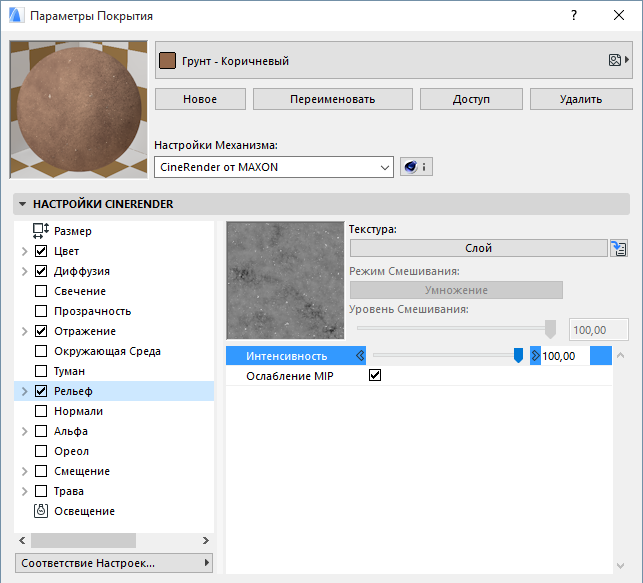Click the Удалить button
Image resolution: width=643 pixels, height=583 pixels.
point(580,99)
